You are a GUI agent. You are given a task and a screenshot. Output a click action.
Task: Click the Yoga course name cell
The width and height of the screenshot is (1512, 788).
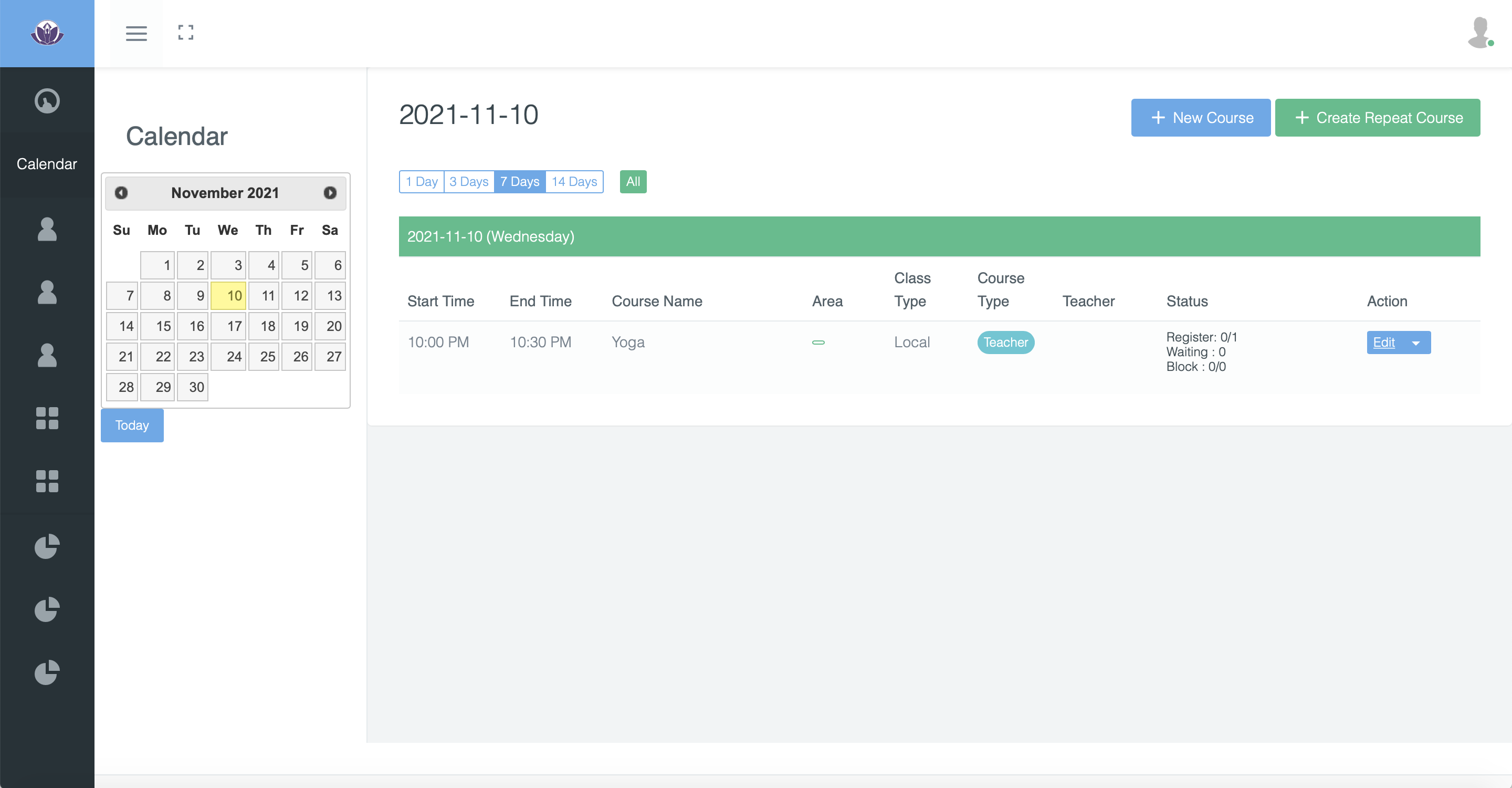coord(628,343)
